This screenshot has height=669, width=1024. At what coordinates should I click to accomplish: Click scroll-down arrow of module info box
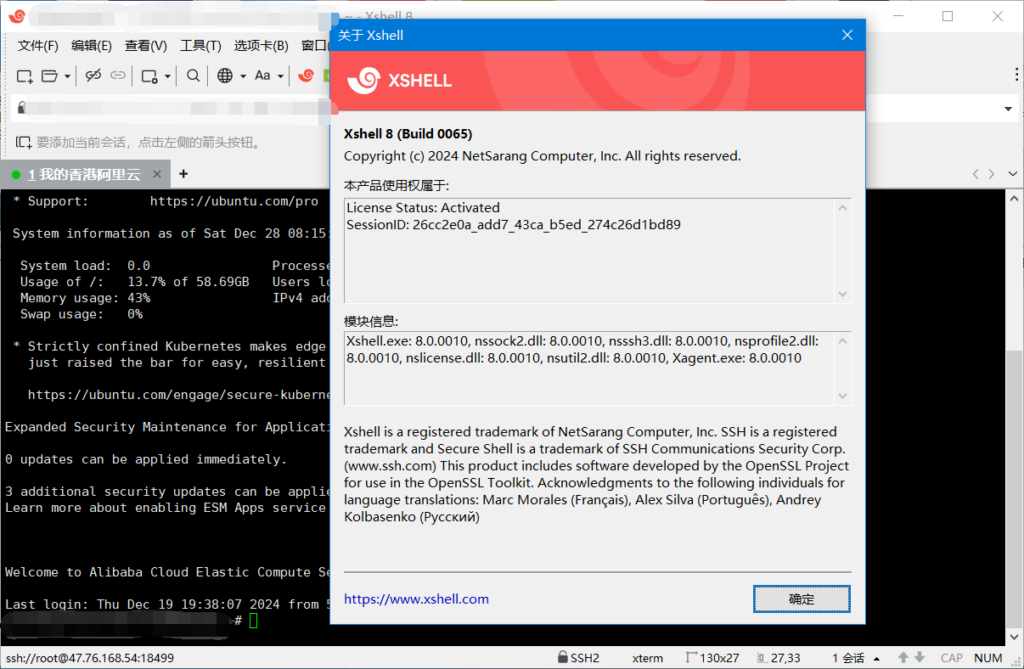[842, 396]
